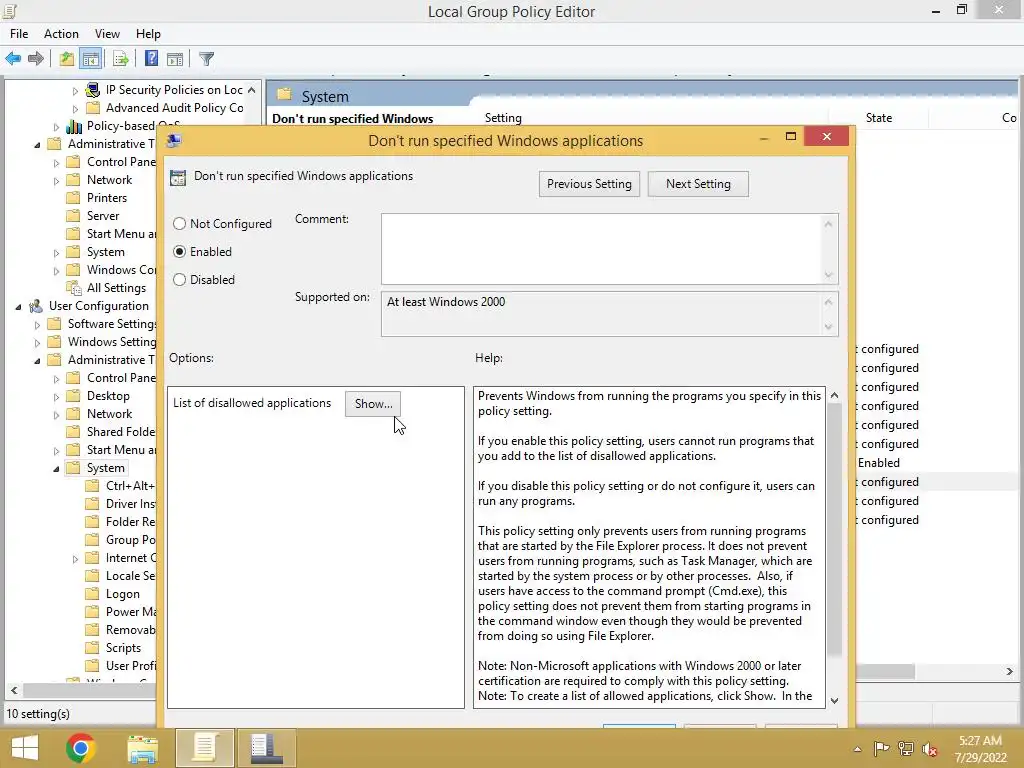Select the Driver Installation folder

click(x=130, y=504)
